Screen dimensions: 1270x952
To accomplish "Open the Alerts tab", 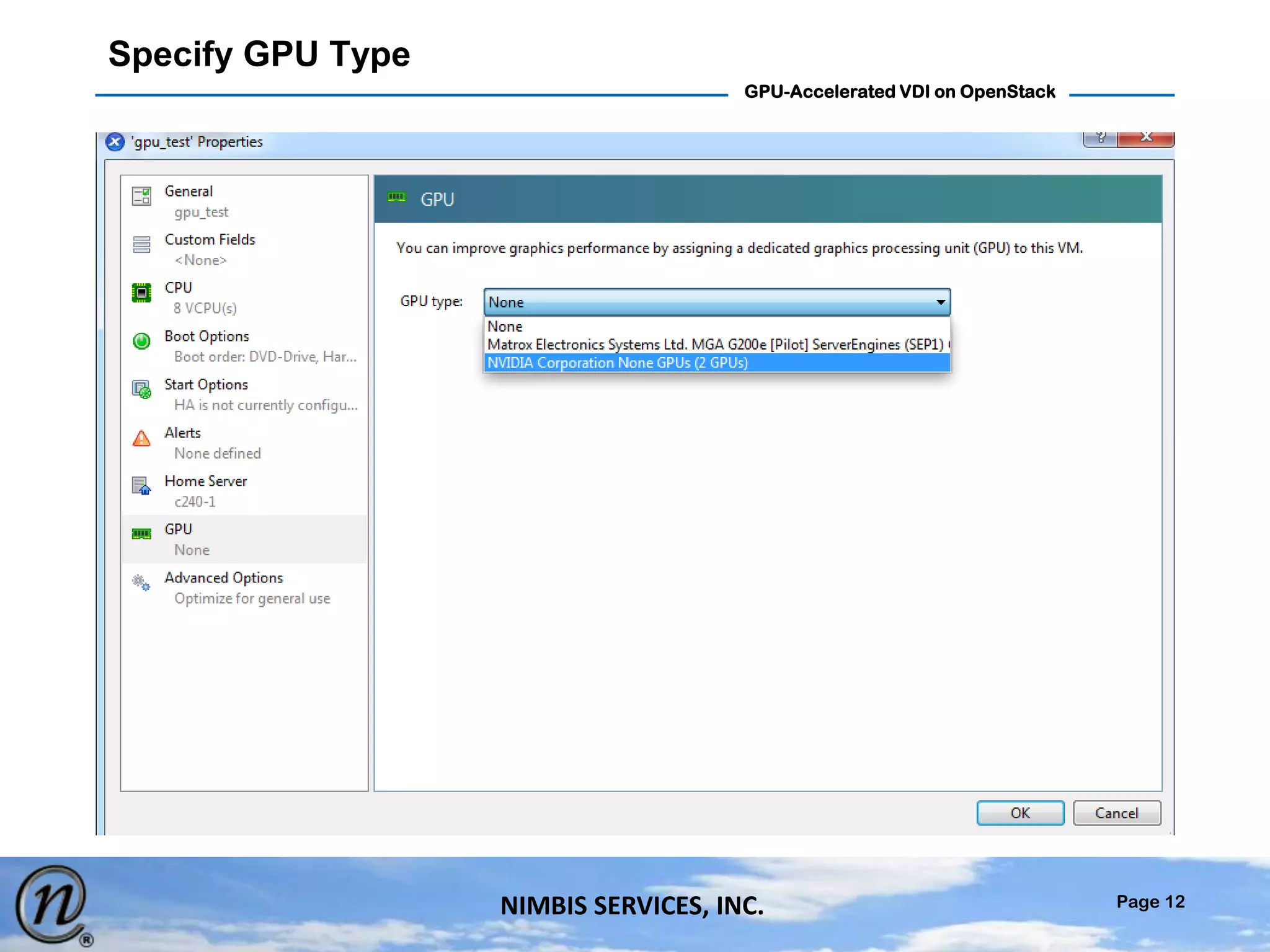I will pos(244,443).
